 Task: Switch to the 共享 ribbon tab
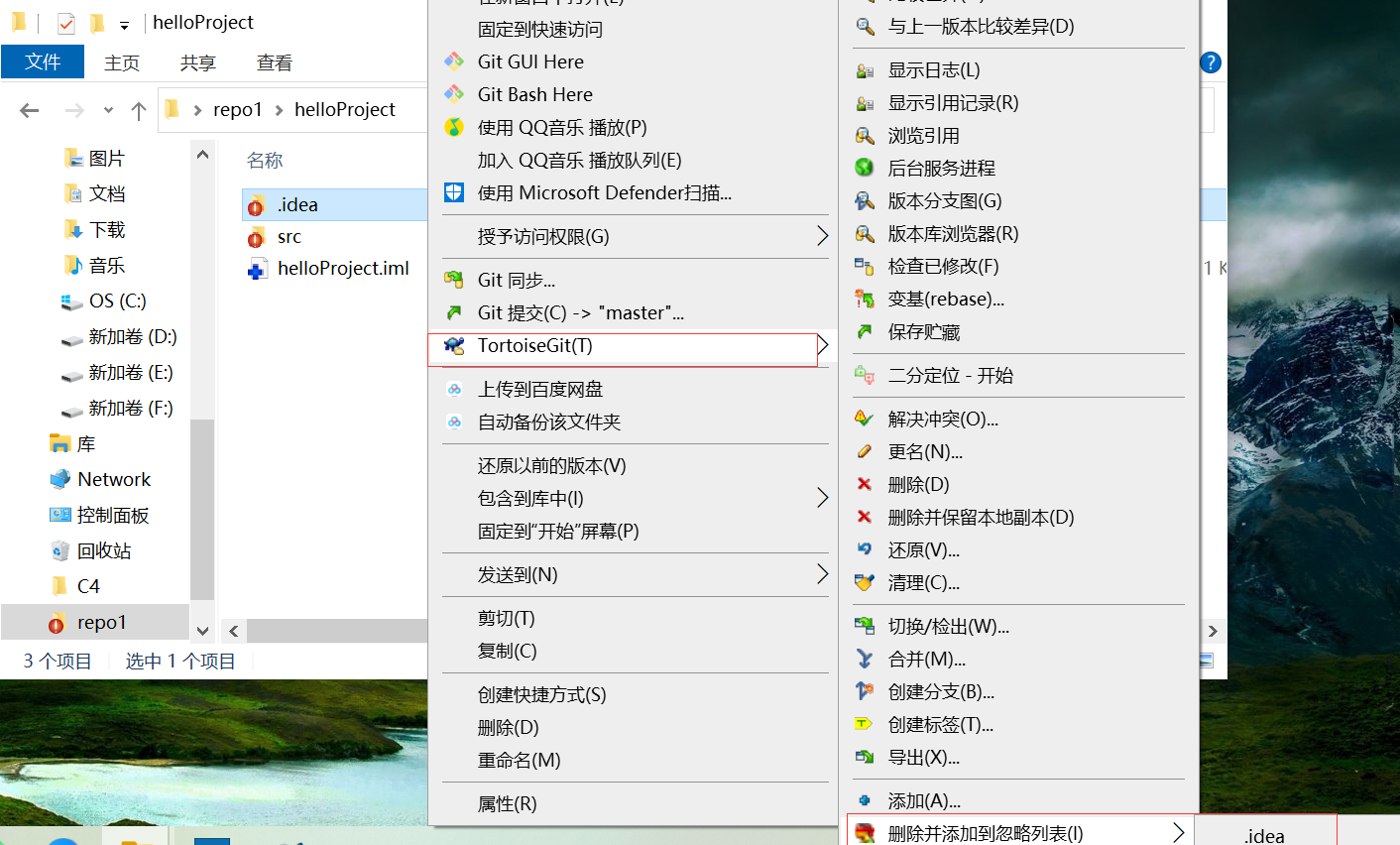click(x=198, y=62)
